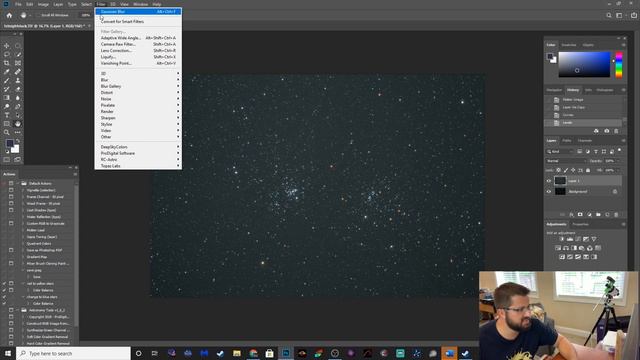The height and width of the screenshot is (360, 640).
Task: Open Camera Raw Filter entry
Action: click(x=138, y=44)
